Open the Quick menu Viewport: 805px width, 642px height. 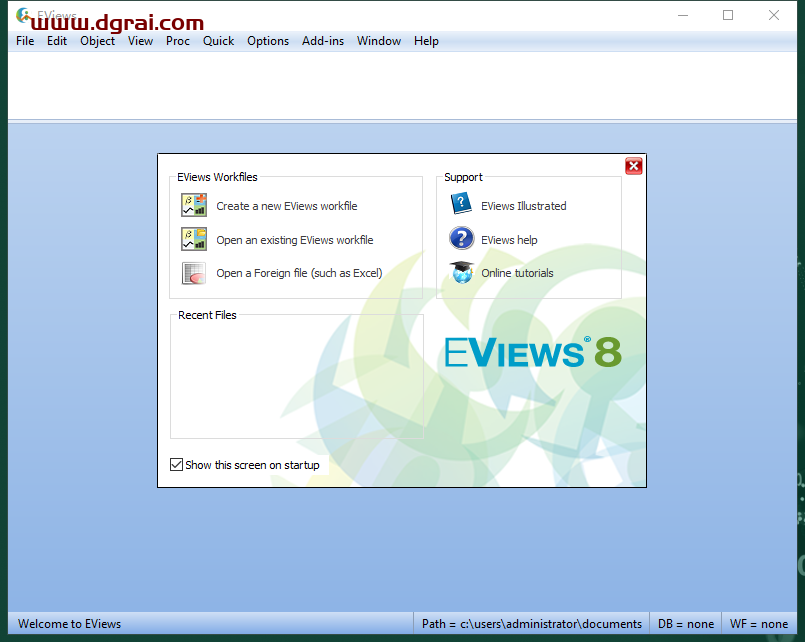(218, 41)
